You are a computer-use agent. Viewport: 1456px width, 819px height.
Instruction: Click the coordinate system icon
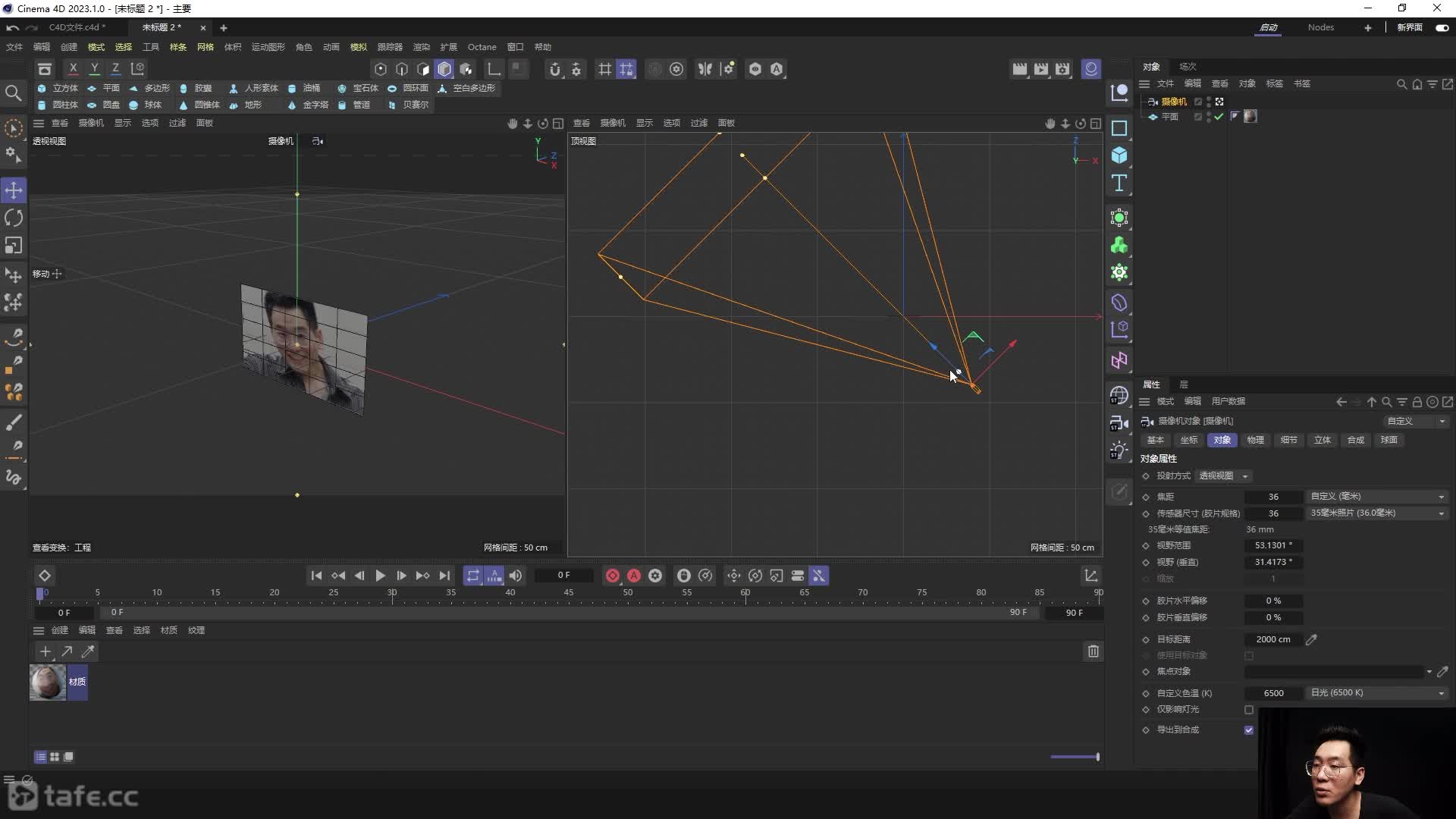click(x=137, y=69)
